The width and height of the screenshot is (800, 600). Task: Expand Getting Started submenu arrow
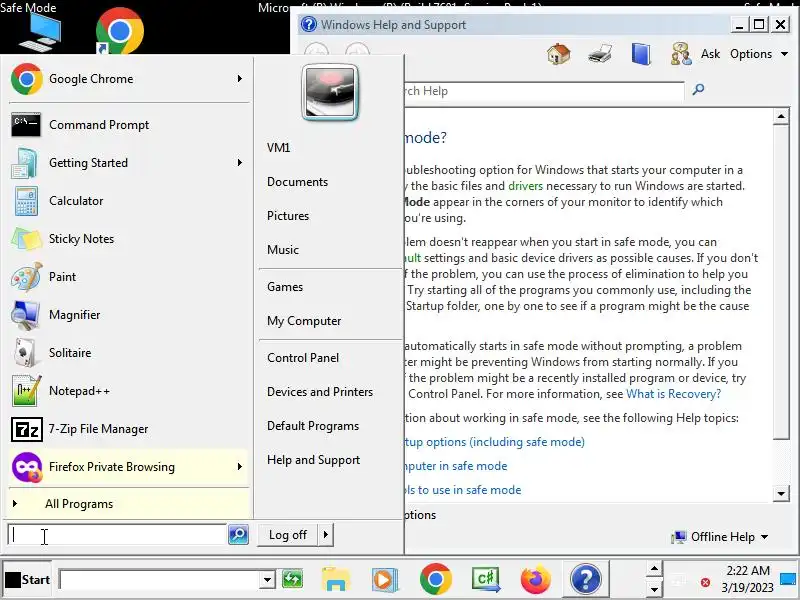[x=240, y=163]
